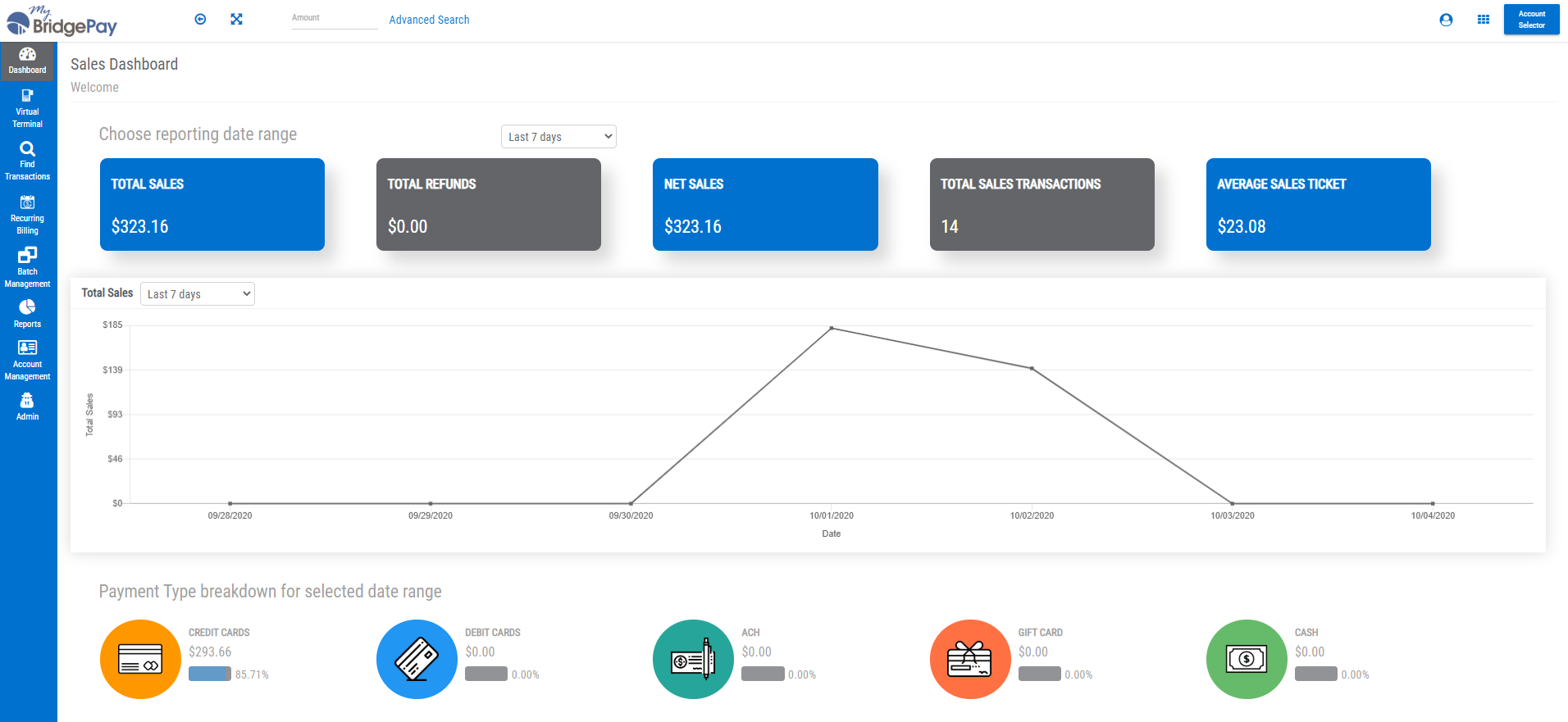Open the reporting date range dropdown
Viewport: 1568px width, 722px height.
click(x=558, y=137)
